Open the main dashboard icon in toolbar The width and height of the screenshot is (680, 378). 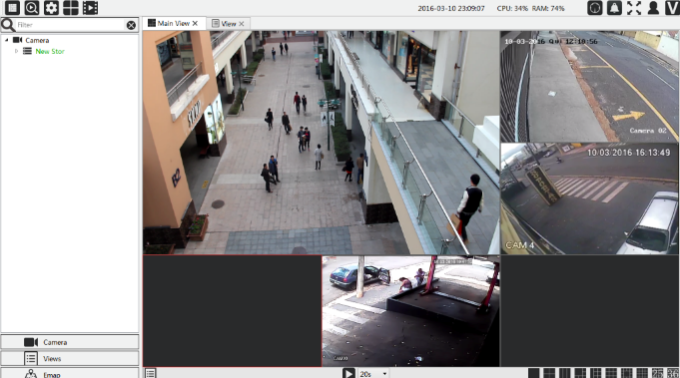(x=12, y=7)
